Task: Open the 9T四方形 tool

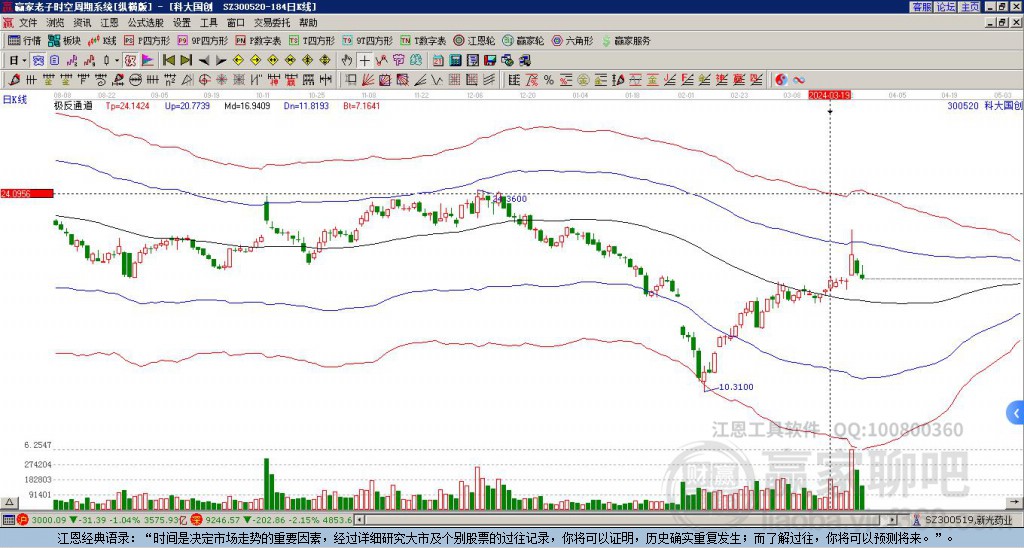Action: pos(368,40)
